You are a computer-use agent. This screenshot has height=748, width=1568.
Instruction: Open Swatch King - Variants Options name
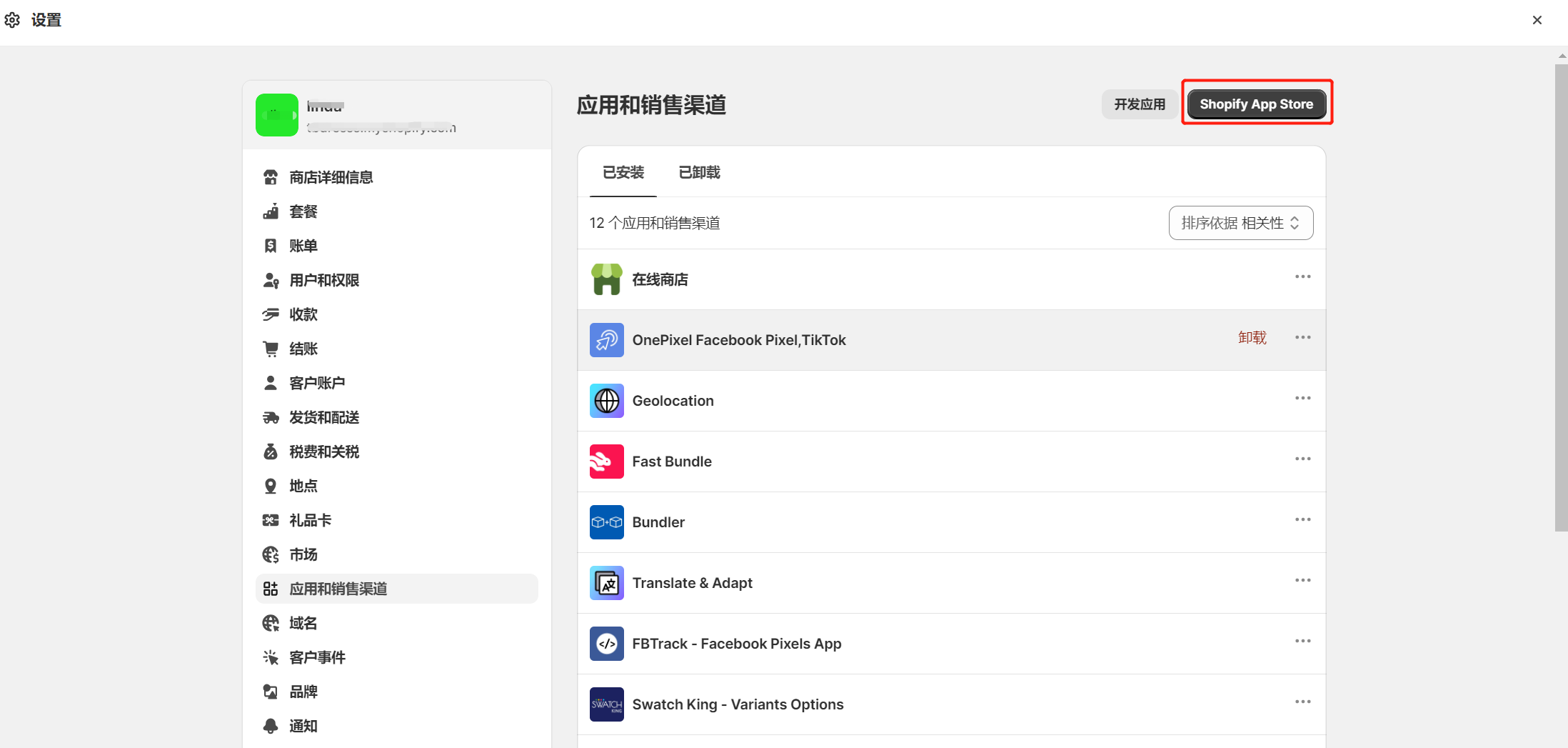[x=738, y=704]
